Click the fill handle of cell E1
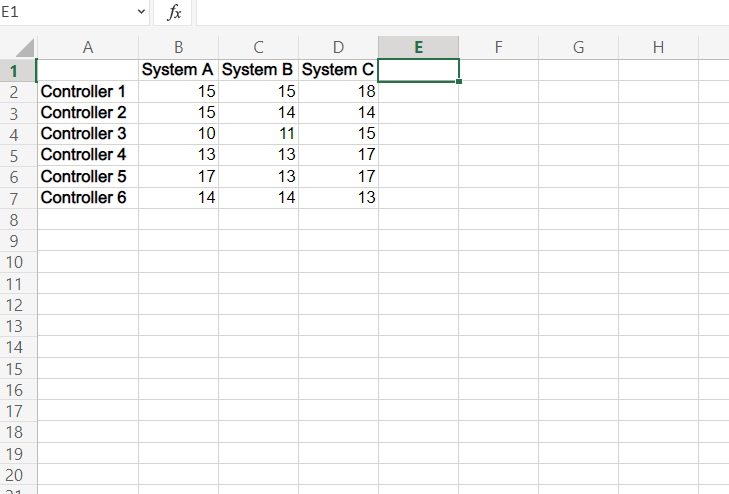The image size is (729, 494). (x=459, y=81)
